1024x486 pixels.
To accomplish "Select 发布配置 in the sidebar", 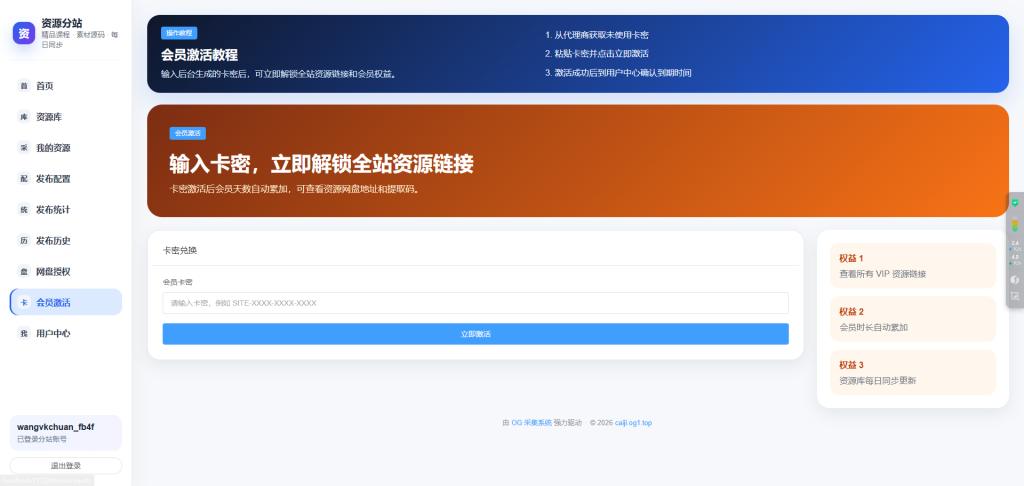I will click(x=66, y=178).
